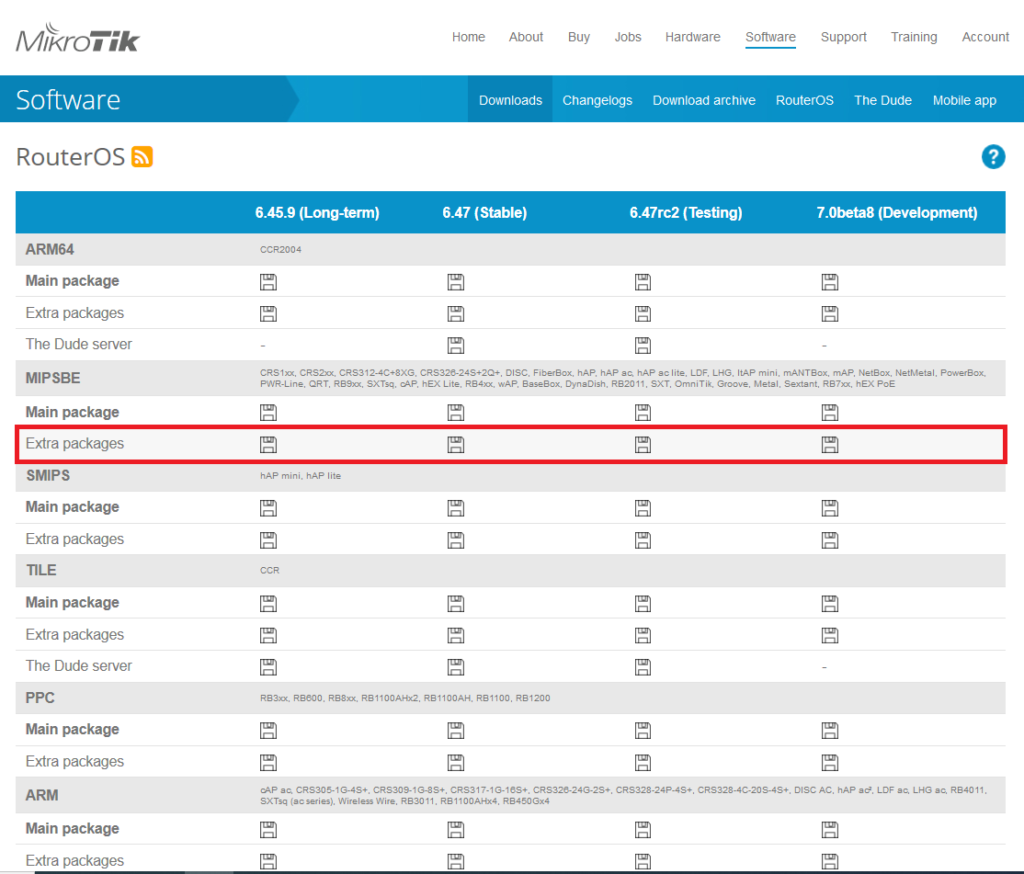Click the PPC section heading

40,698
